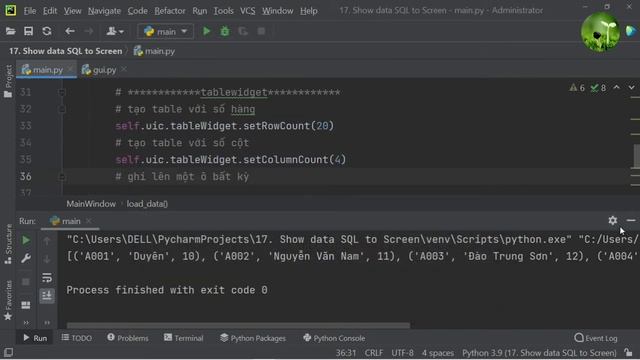Click the warnings count indicator

[577, 88]
